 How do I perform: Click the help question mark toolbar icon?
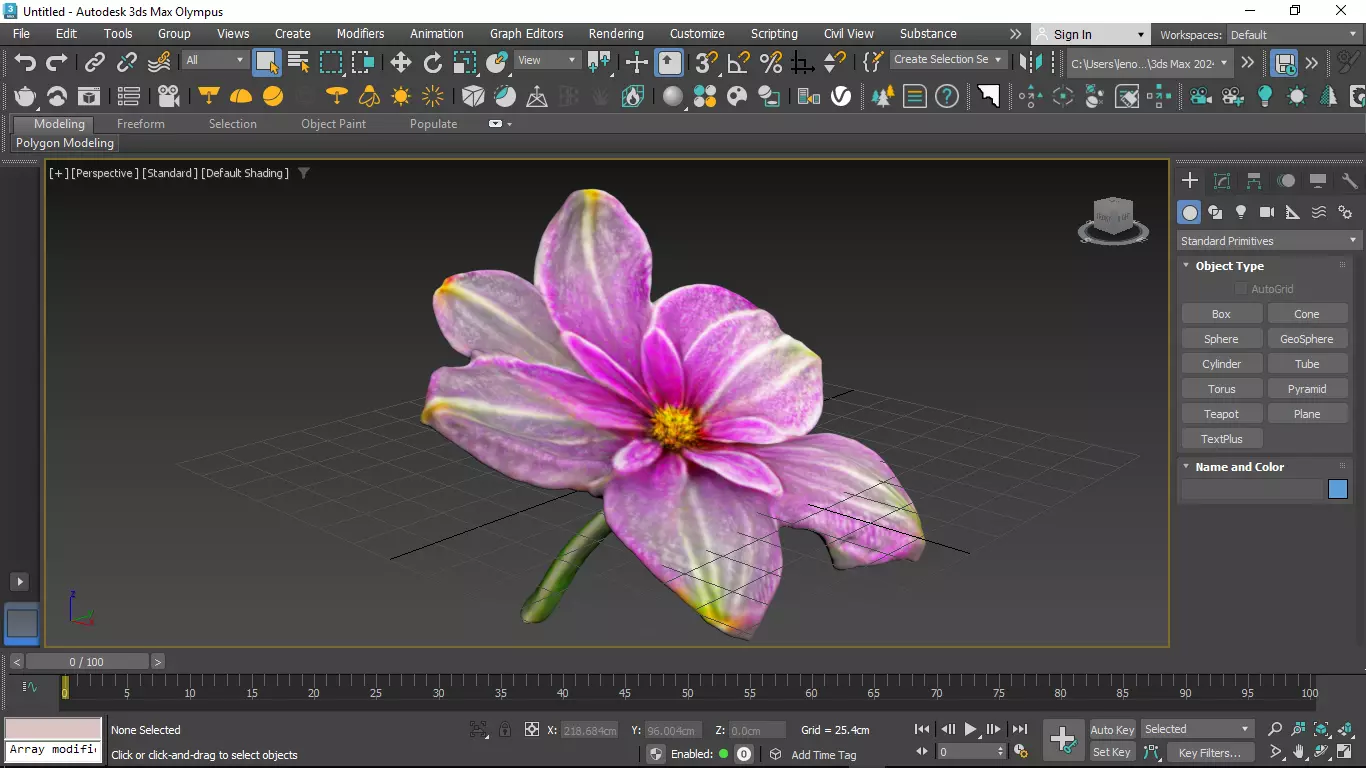[947, 97]
